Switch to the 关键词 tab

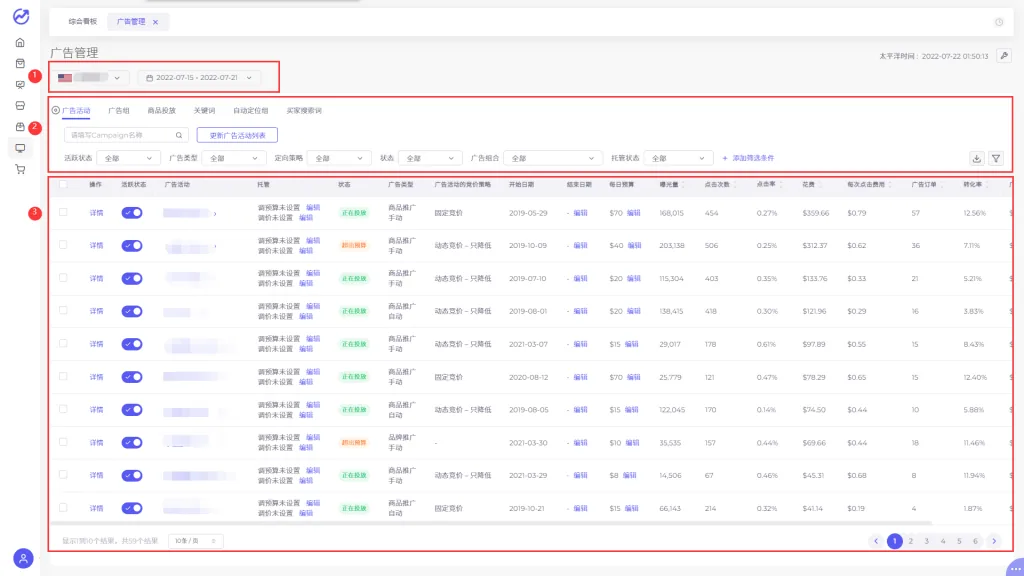[204, 111]
